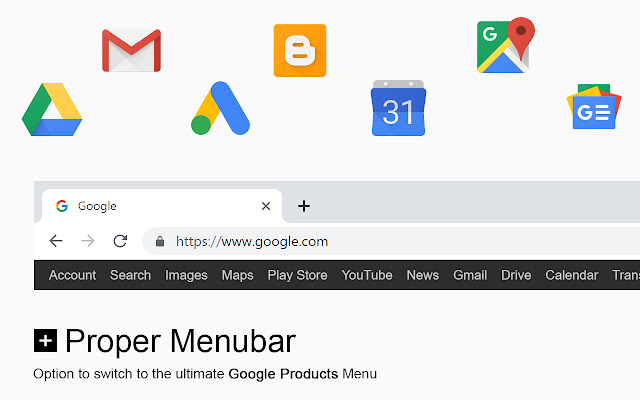Open the Blogger orange icon

tap(300, 50)
